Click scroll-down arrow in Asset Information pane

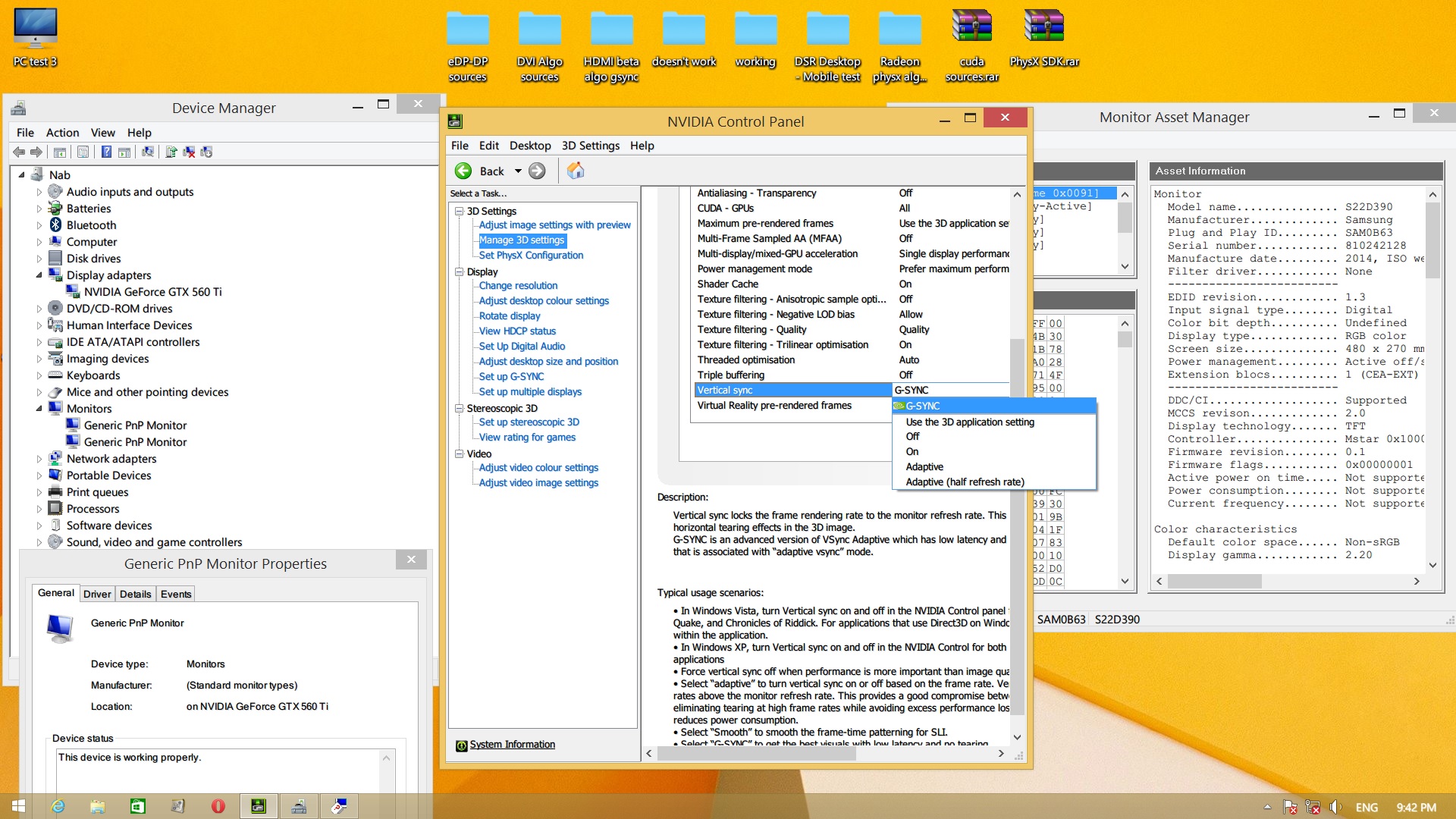(1432, 565)
